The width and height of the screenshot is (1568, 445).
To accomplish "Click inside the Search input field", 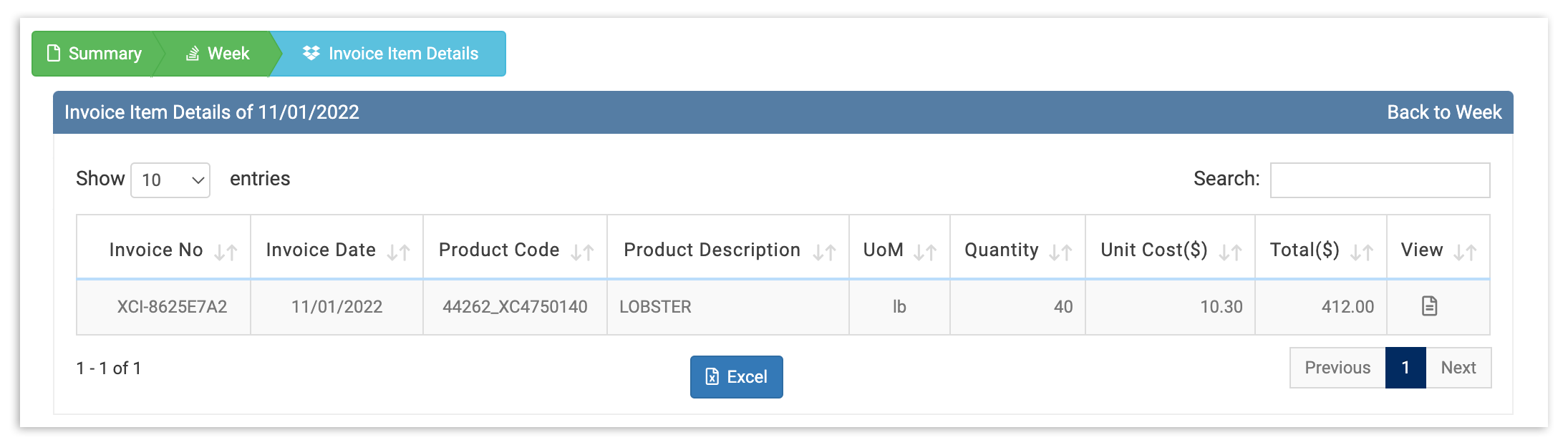I will [1380, 180].
